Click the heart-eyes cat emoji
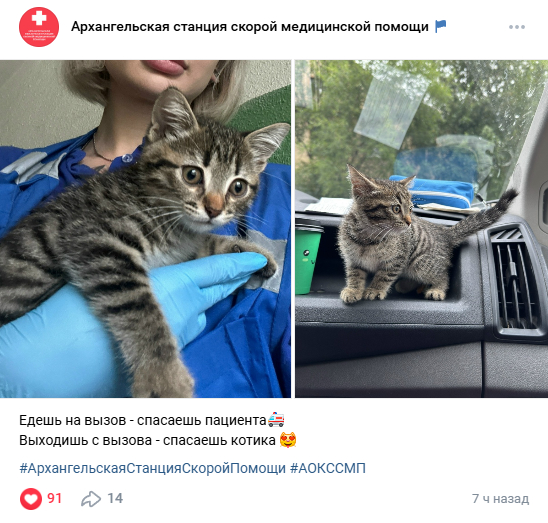The image size is (548, 523). [x=288, y=440]
